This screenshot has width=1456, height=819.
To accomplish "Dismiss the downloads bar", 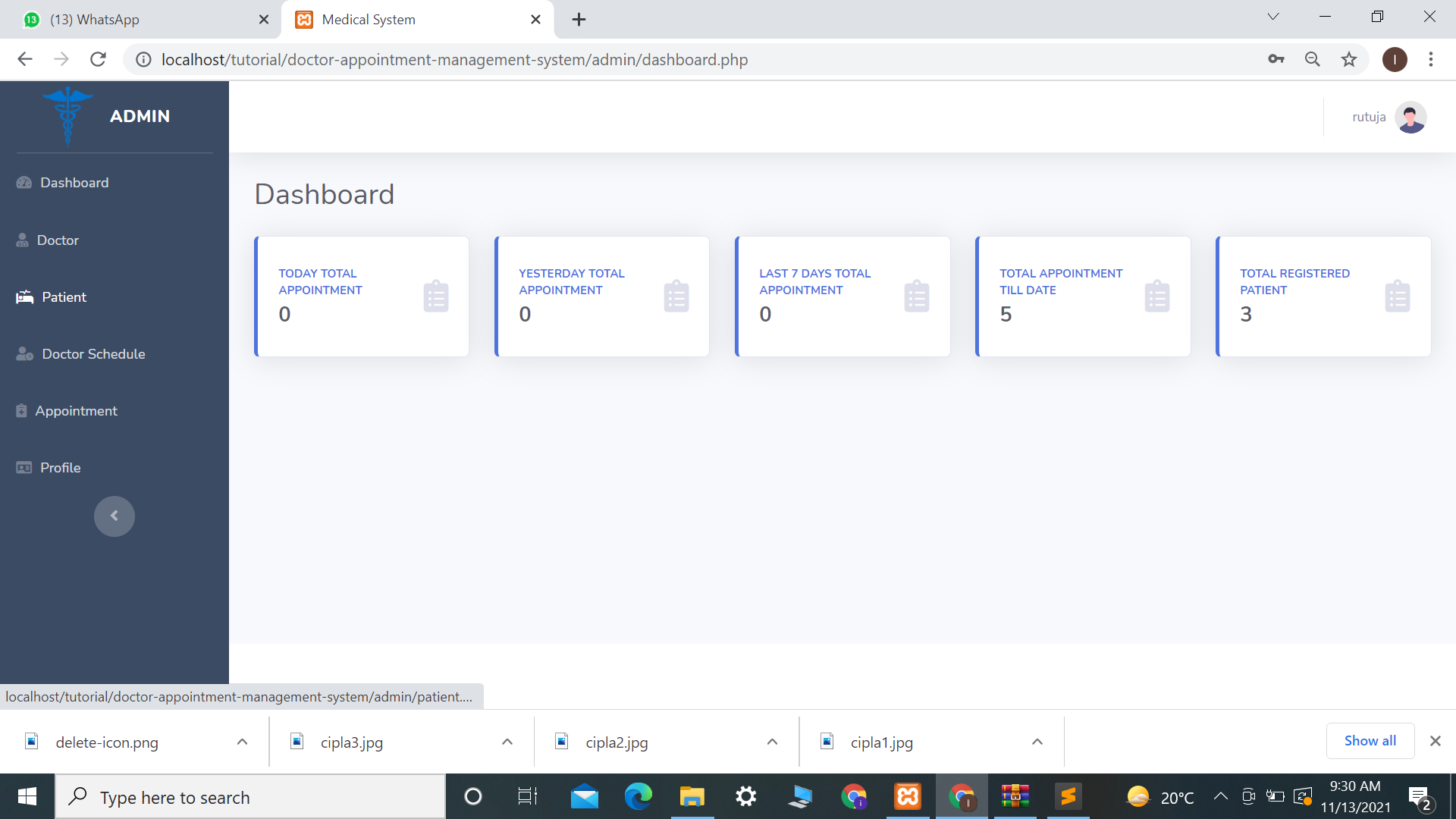I will [x=1436, y=741].
